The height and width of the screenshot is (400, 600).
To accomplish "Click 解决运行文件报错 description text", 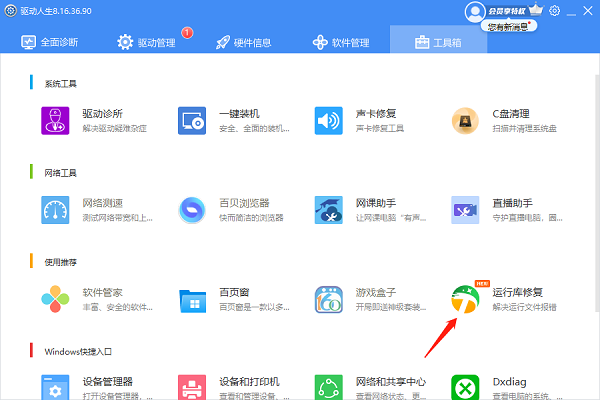I will 524,307.
